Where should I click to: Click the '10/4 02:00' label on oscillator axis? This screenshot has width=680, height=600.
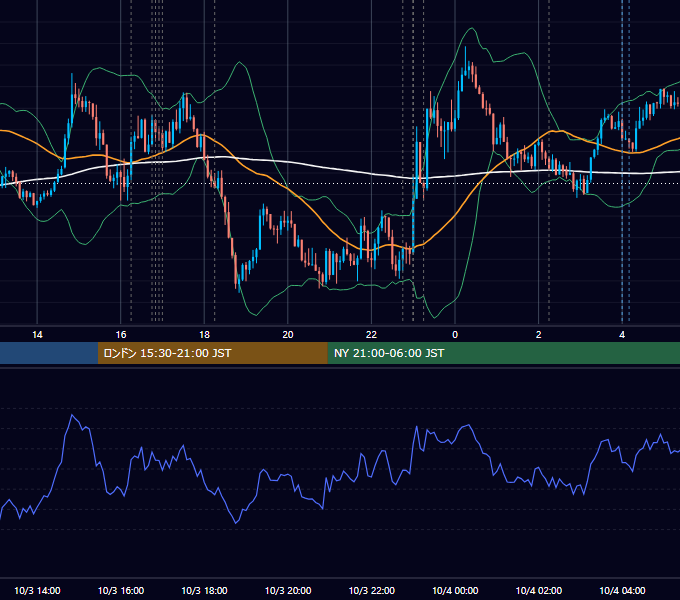coord(539,590)
